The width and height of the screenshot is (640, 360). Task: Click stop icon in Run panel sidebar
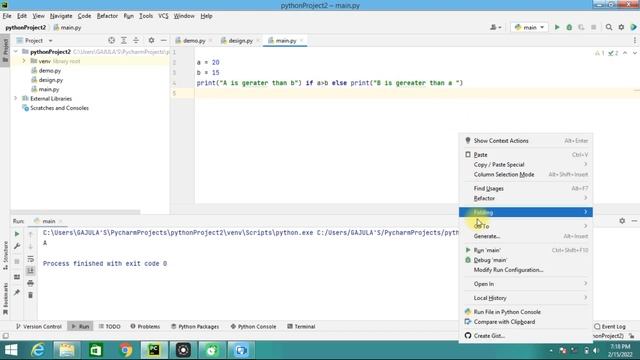click(x=17, y=261)
